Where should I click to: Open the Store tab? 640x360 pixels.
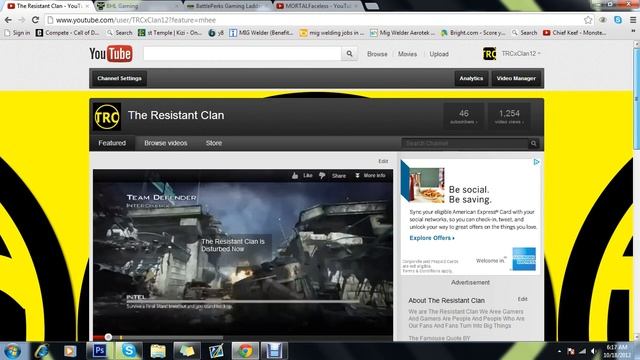pyautogui.click(x=214, y=143)
